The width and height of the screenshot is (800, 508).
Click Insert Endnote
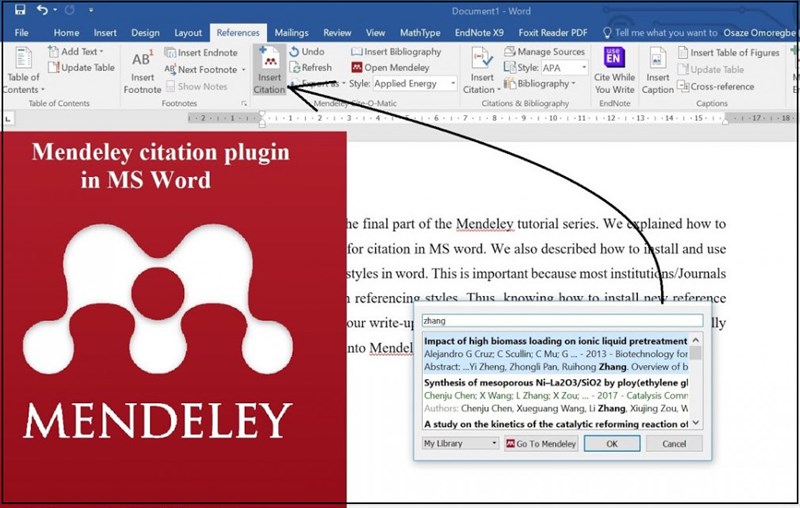[202, 53]
